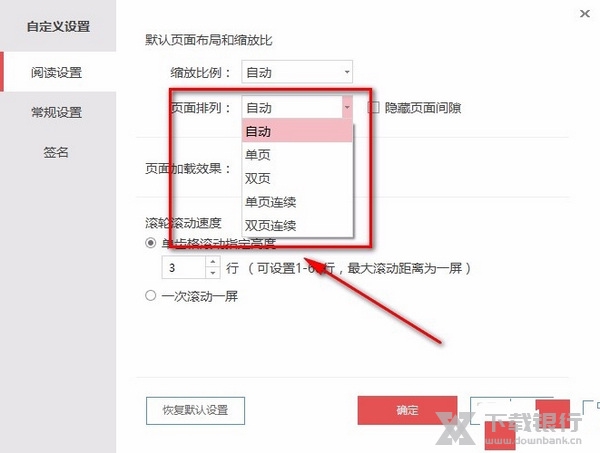Viewport: 600px width, 453px height.
Task: Enable the 隐藏页面间隙 checkbox
Action: pos(373,108)
